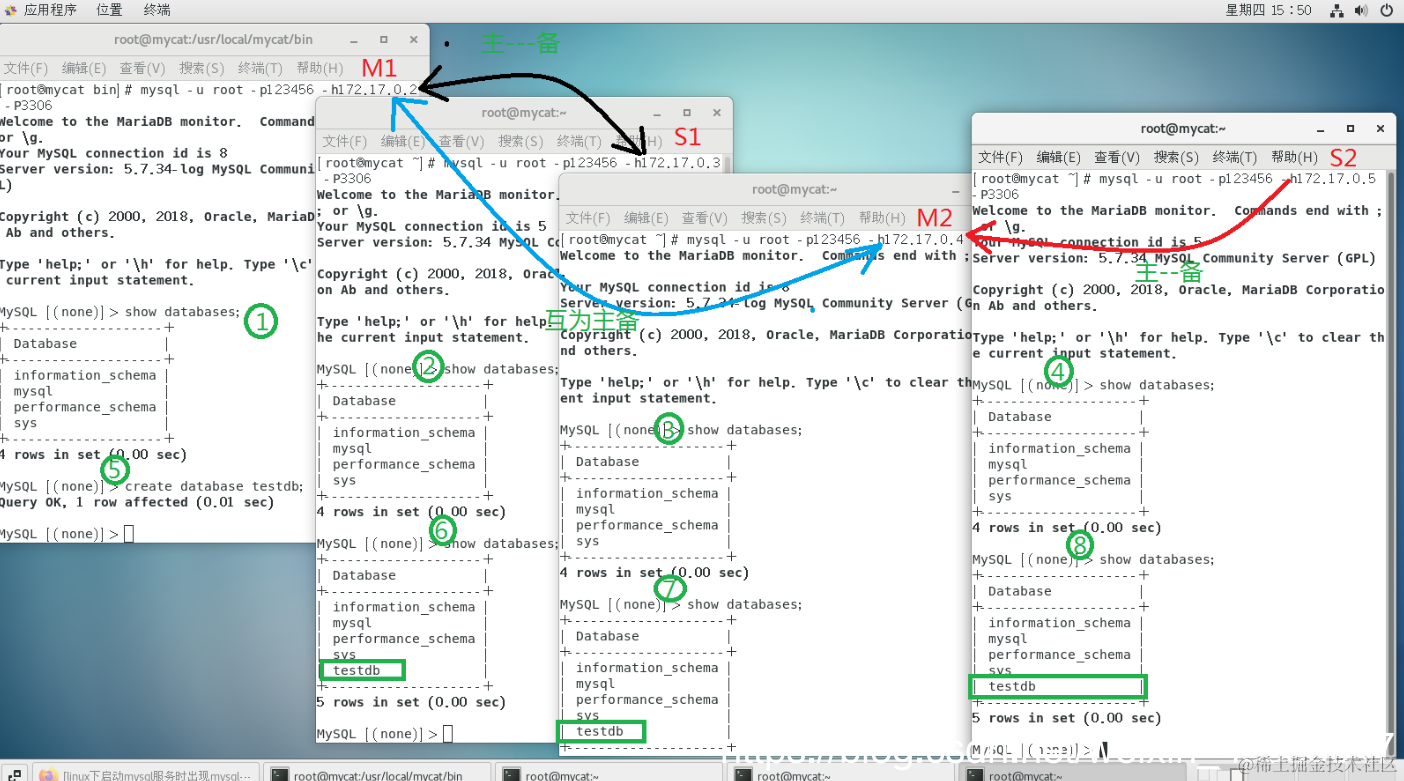Image resolution: width=1404 pixels, height=781 pixels.
Task: Open 帮助(H) menu in the 172.17.0.4 terminal
Action: 882,217
